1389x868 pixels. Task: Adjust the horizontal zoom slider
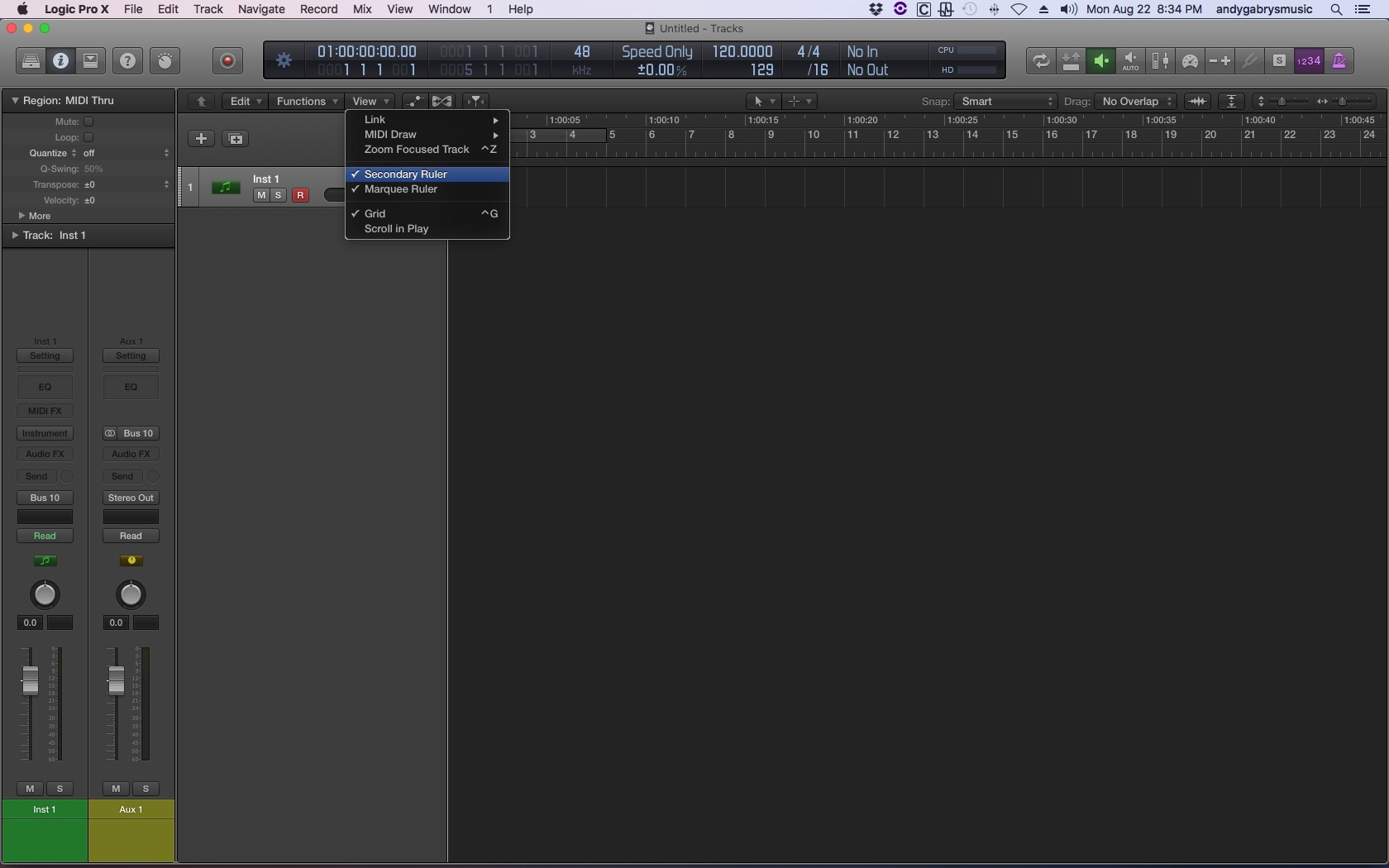1344,101
